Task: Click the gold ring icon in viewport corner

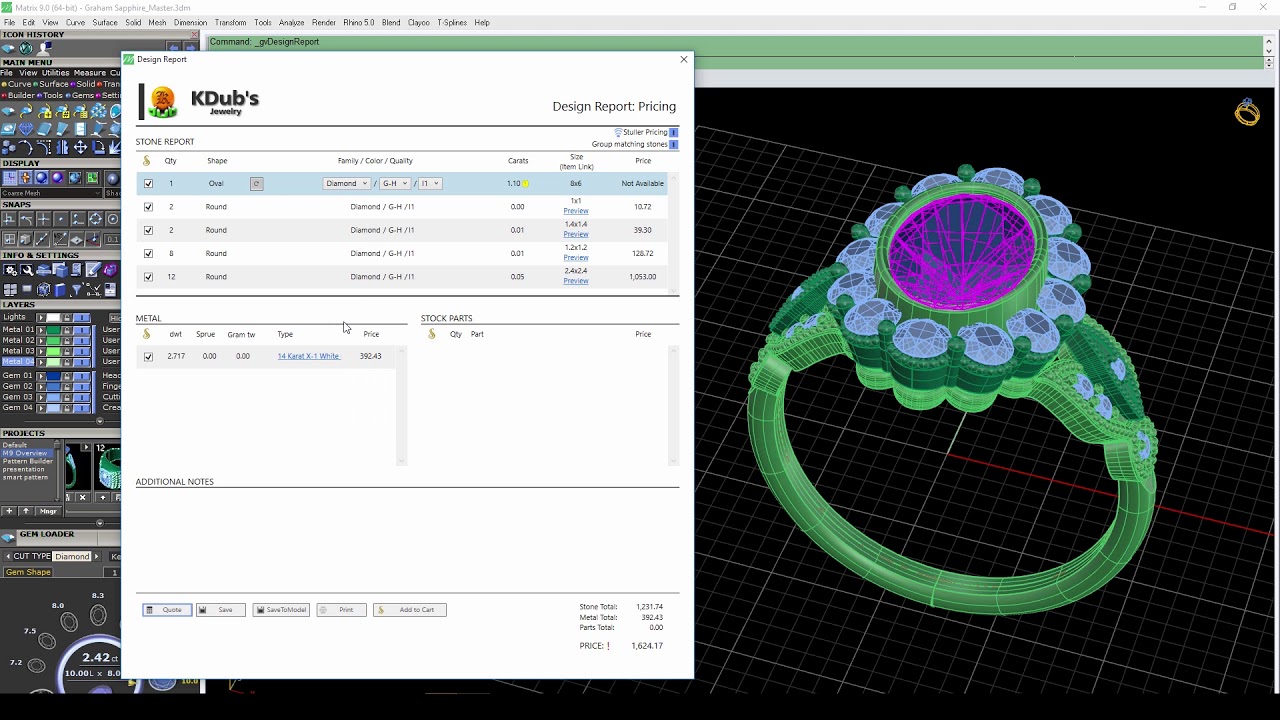Action: [x=1247, y=112]
